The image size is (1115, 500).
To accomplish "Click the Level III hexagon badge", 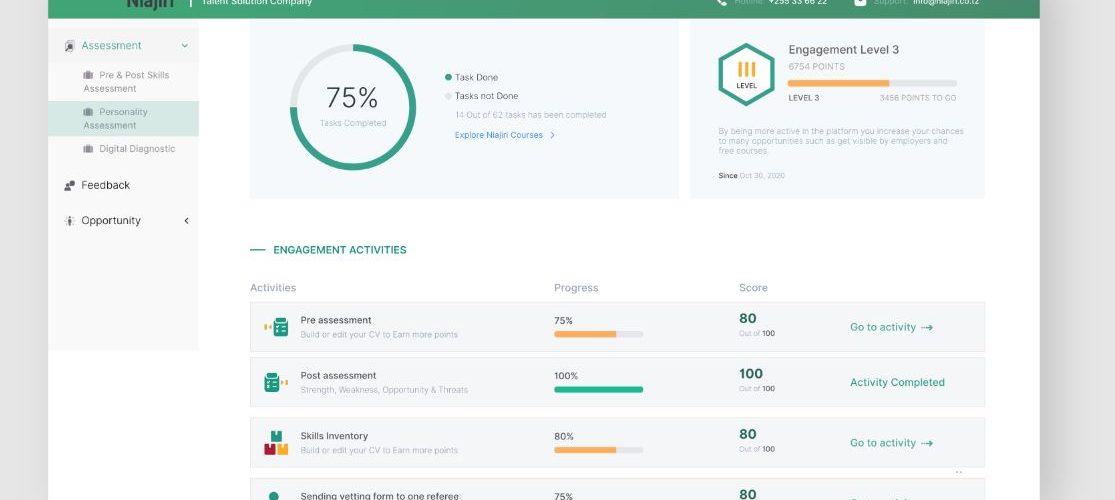I will click(x=746, y=75).
